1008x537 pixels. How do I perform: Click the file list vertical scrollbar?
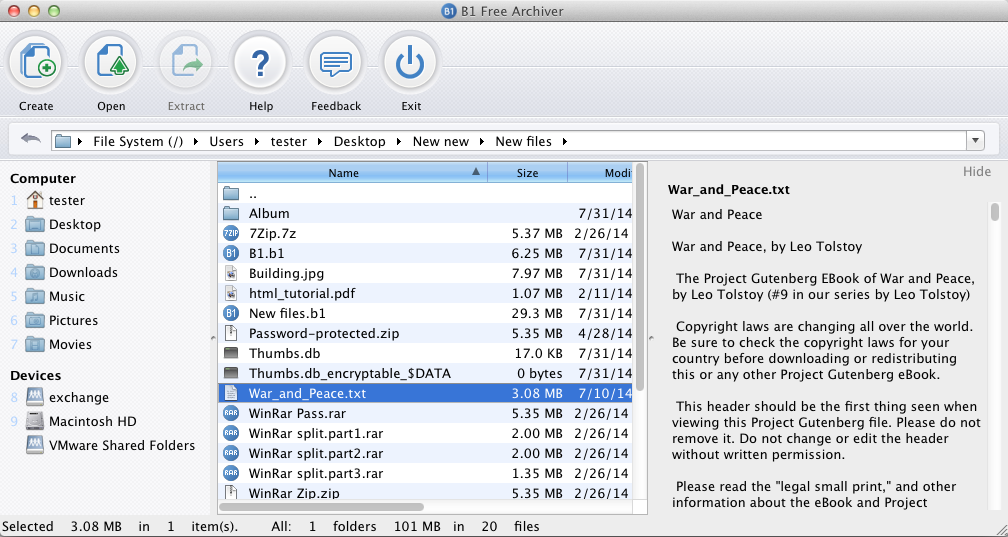[640, 280]
